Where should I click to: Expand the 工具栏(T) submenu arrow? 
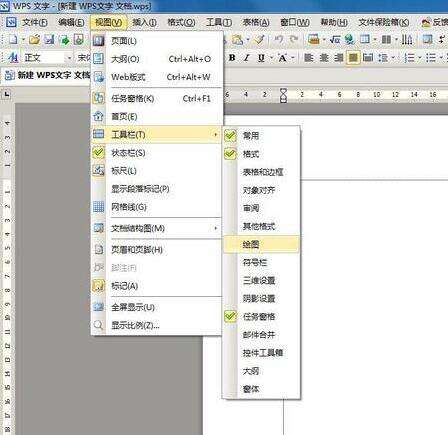coord(216,135)
